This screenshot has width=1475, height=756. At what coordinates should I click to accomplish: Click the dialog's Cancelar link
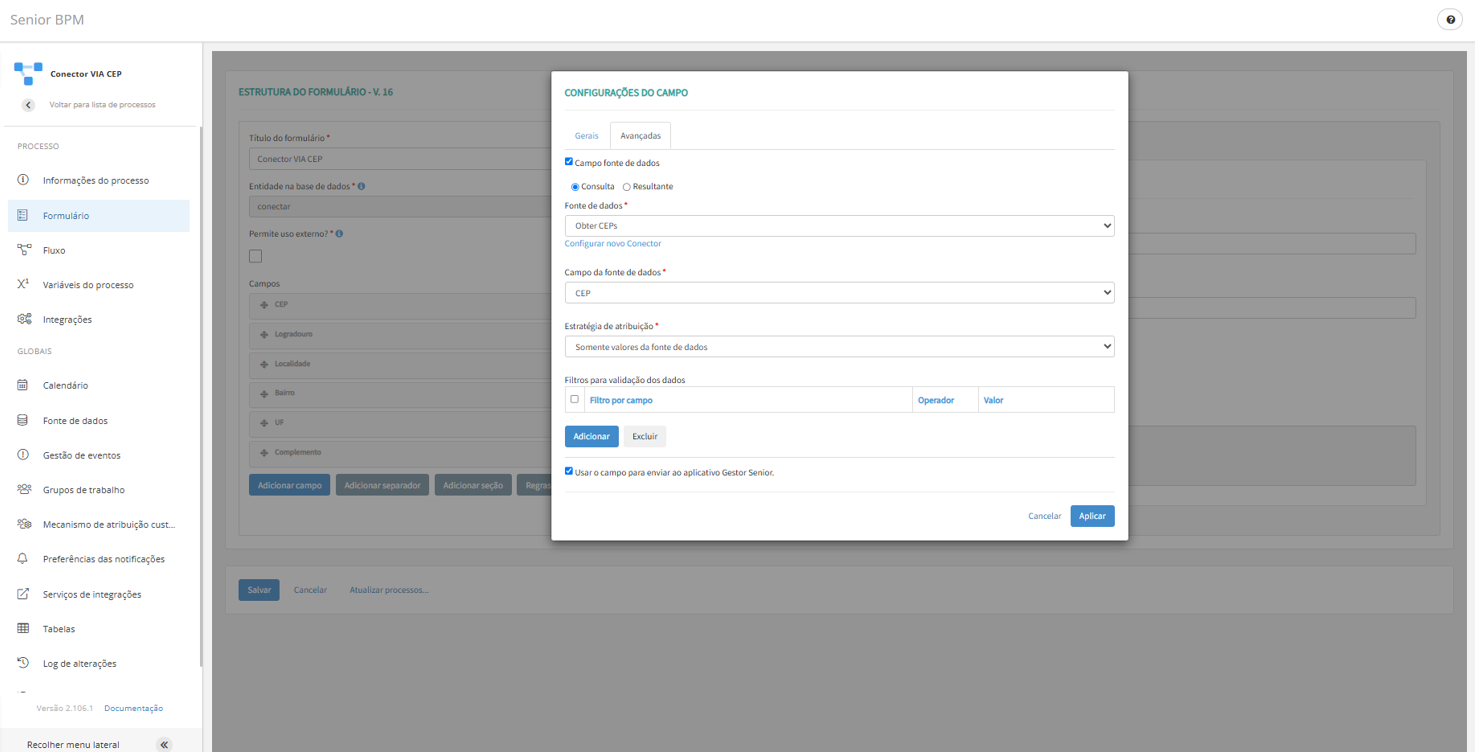pyautogui.click(x=1045, y=516)
